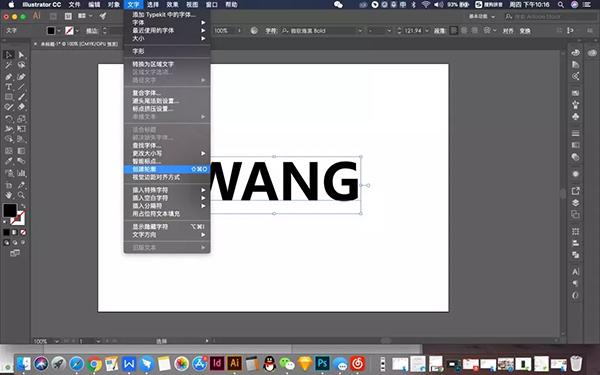Screen dimensions: 600x375
Task: Select the Pen tool
Action: 9,77
